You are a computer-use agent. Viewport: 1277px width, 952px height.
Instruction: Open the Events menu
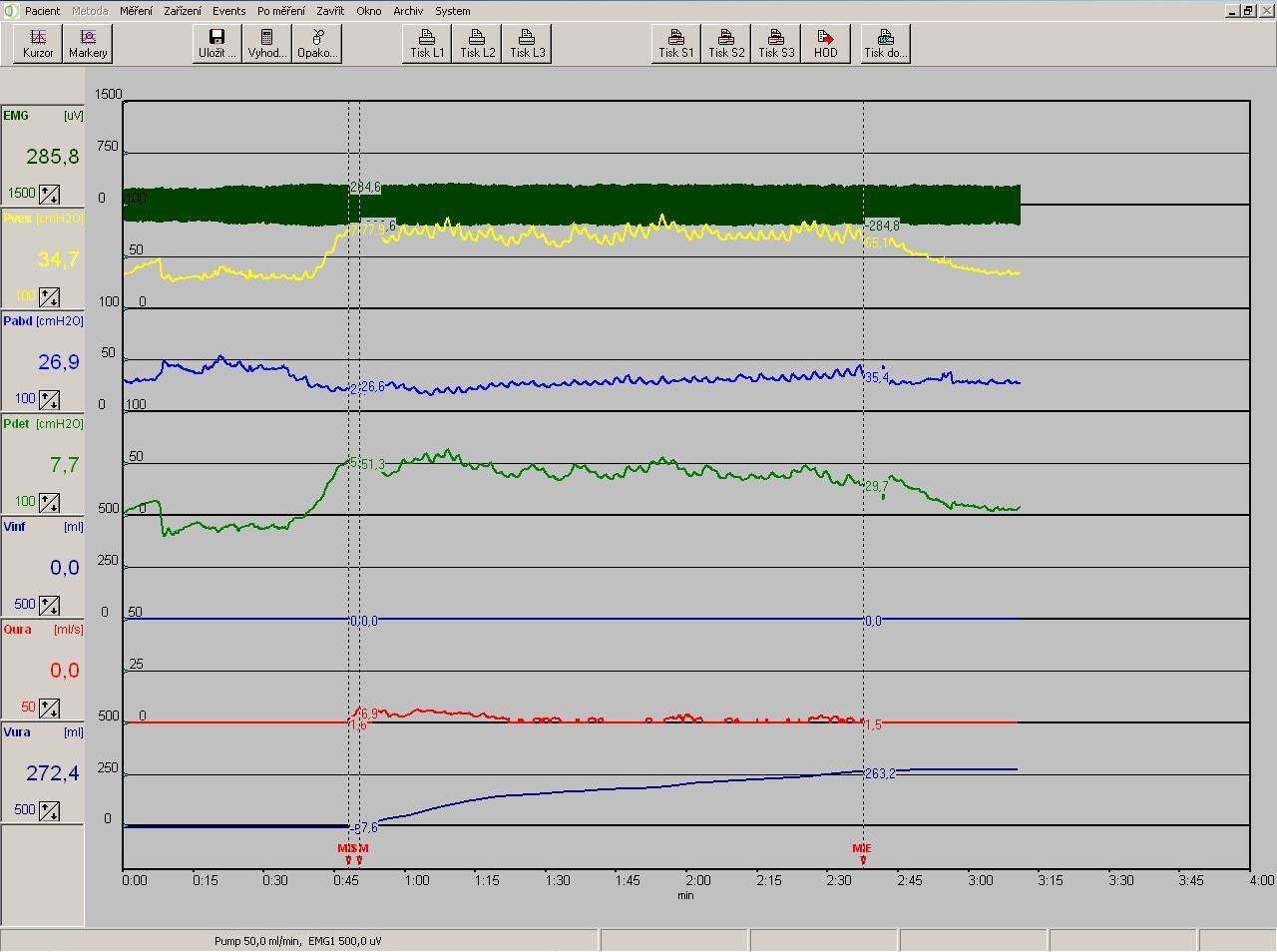pyautogui.click(x=228, y=11)
